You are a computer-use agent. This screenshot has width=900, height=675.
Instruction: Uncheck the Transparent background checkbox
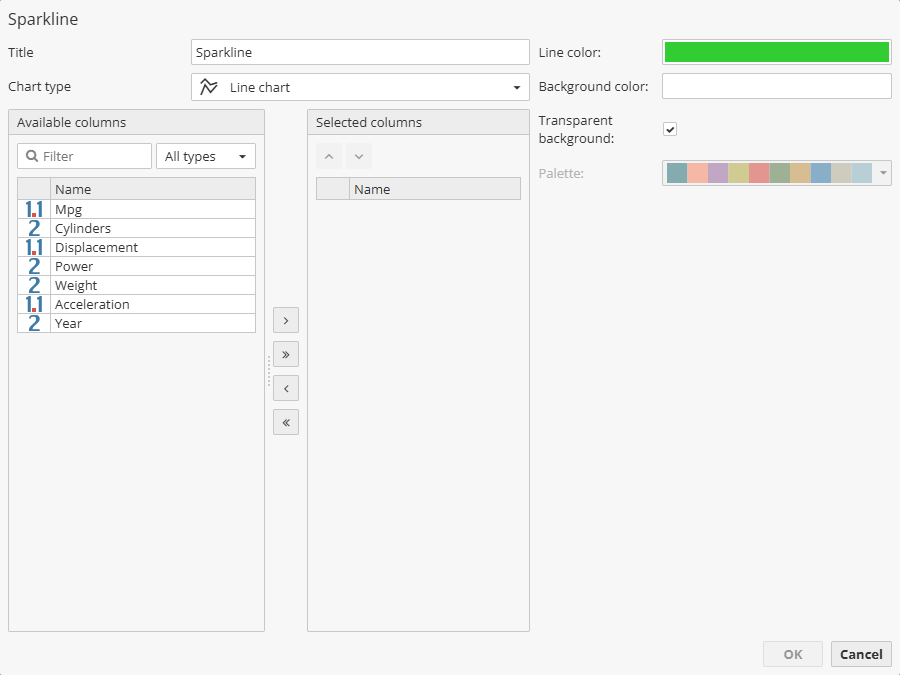click(670, 129)
